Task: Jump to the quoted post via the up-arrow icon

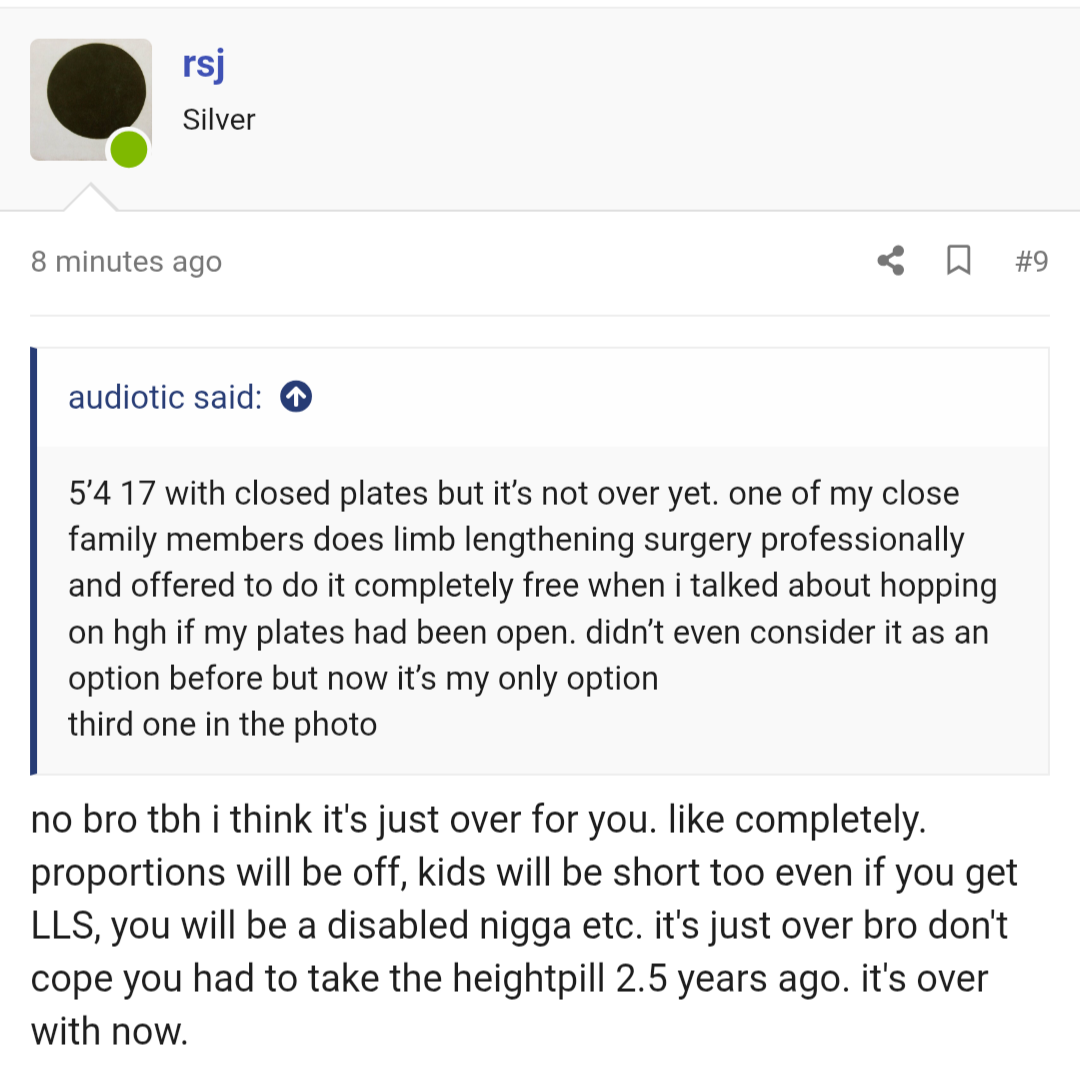Action: [x=296, y=396]
